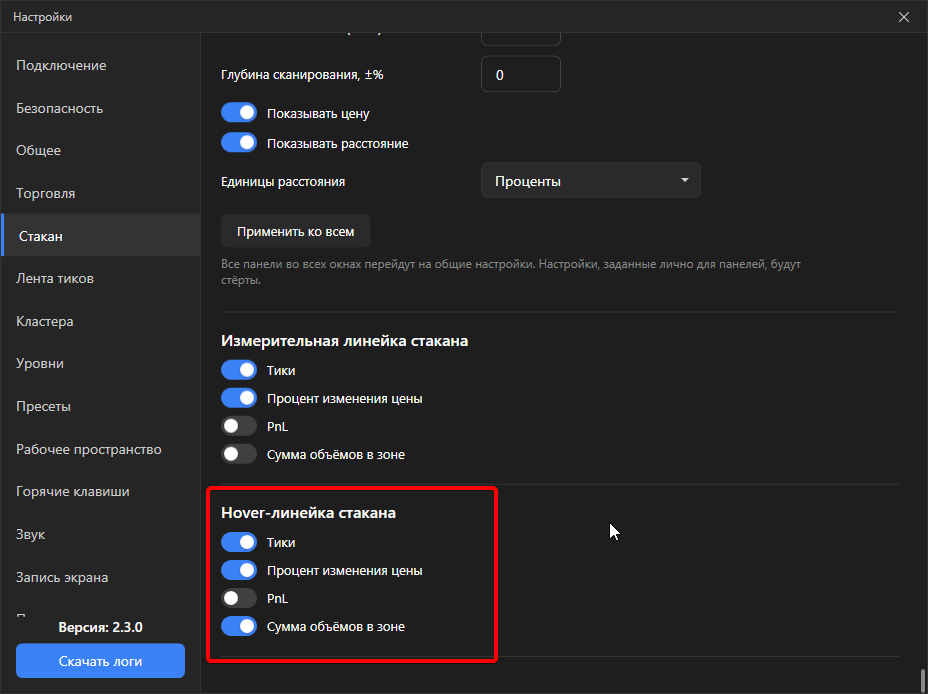Click the 'Hover-линейка стакана' heading
The image size is (928, 694).
point(308,512)
